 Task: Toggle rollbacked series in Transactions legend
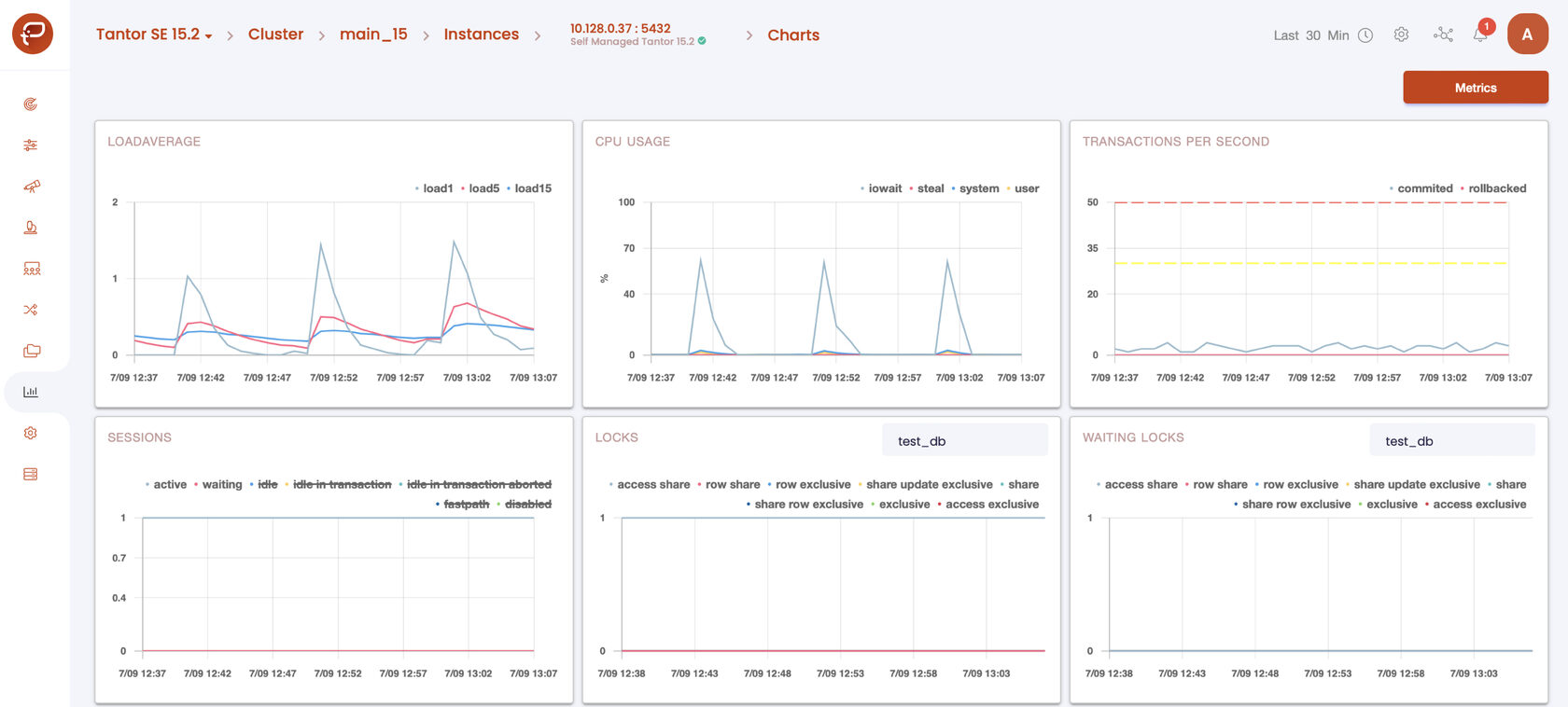1494,188
